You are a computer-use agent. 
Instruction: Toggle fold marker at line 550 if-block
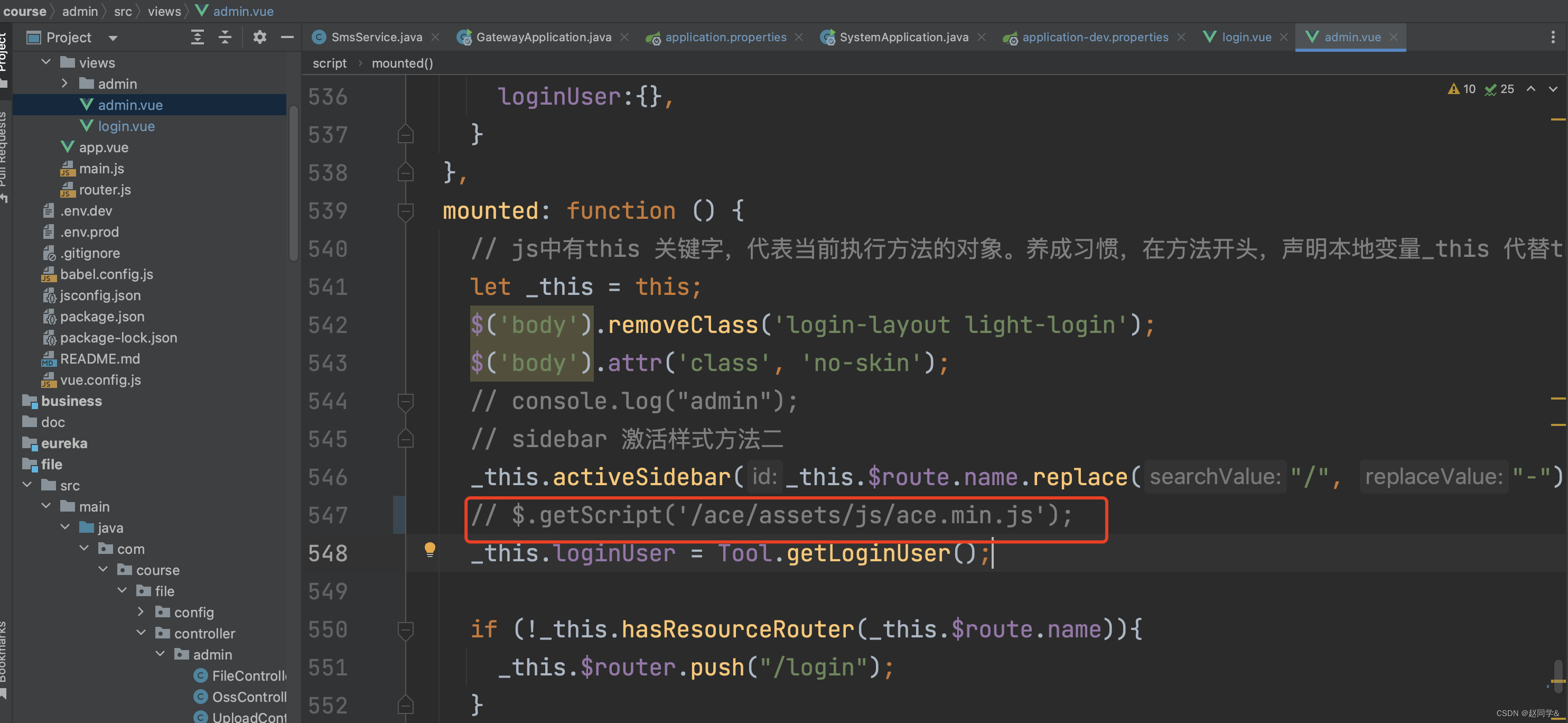pos(405,629)
